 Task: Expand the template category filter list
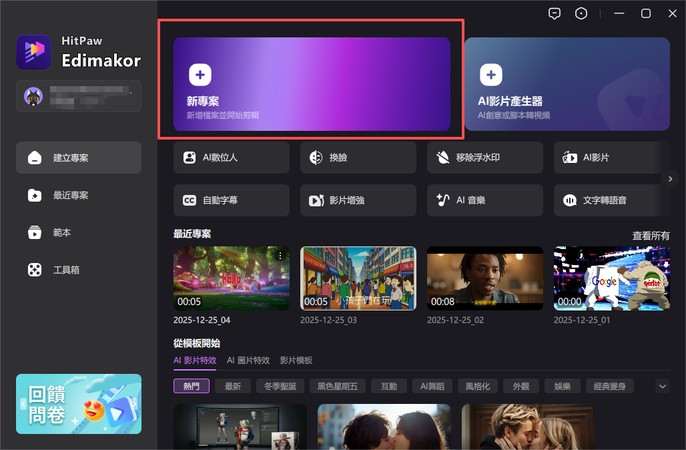[x=662, y=386]
